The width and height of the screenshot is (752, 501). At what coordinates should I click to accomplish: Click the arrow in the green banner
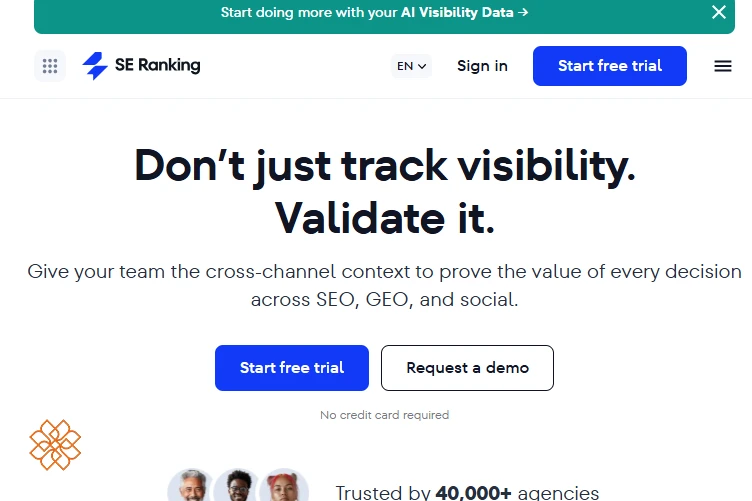click(x=523, y=12)
